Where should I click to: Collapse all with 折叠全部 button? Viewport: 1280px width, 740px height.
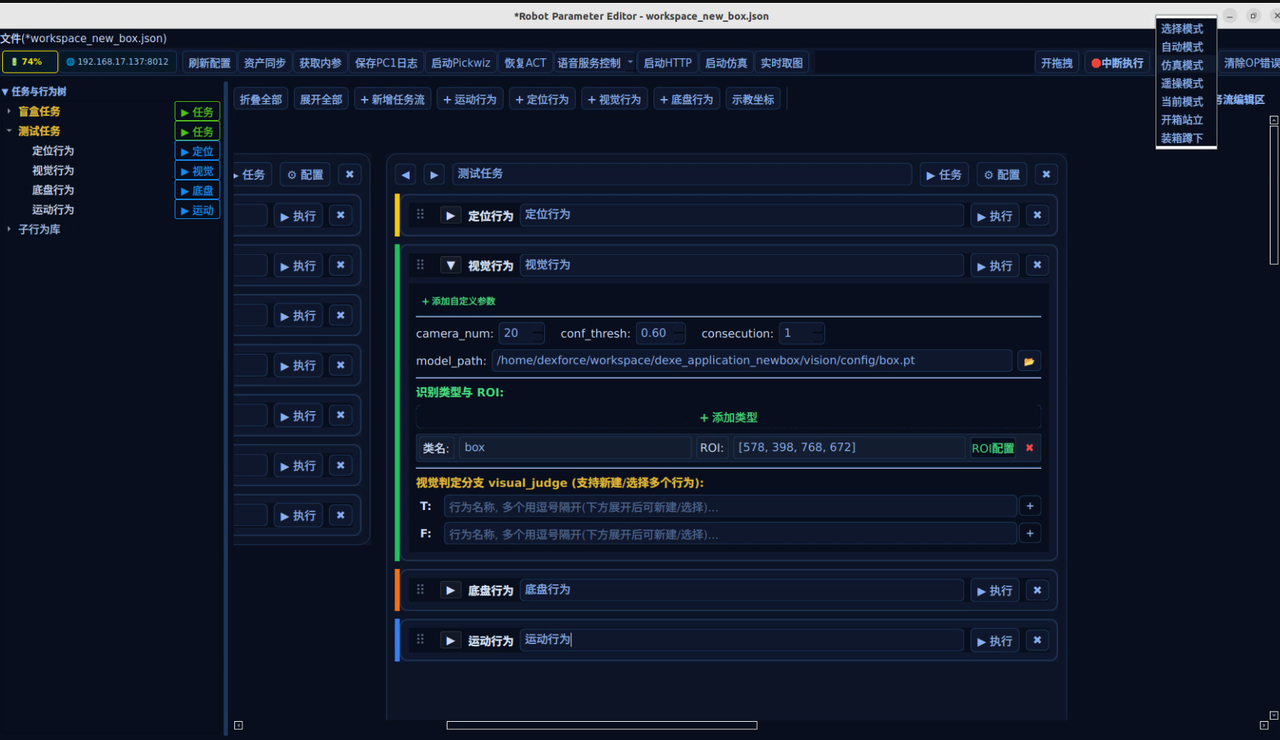click(x=260, y=100)
